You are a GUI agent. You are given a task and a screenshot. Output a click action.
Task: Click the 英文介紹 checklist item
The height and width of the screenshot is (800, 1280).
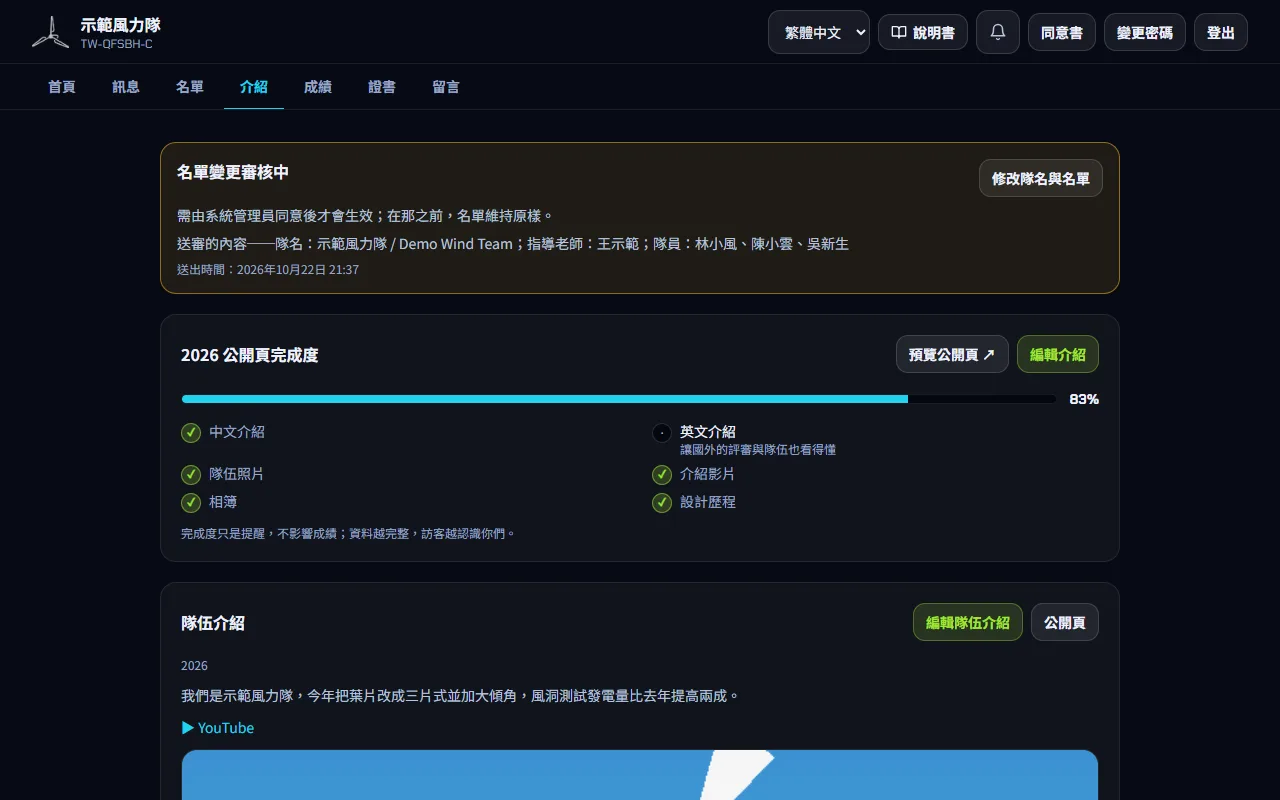pos(708,432)
